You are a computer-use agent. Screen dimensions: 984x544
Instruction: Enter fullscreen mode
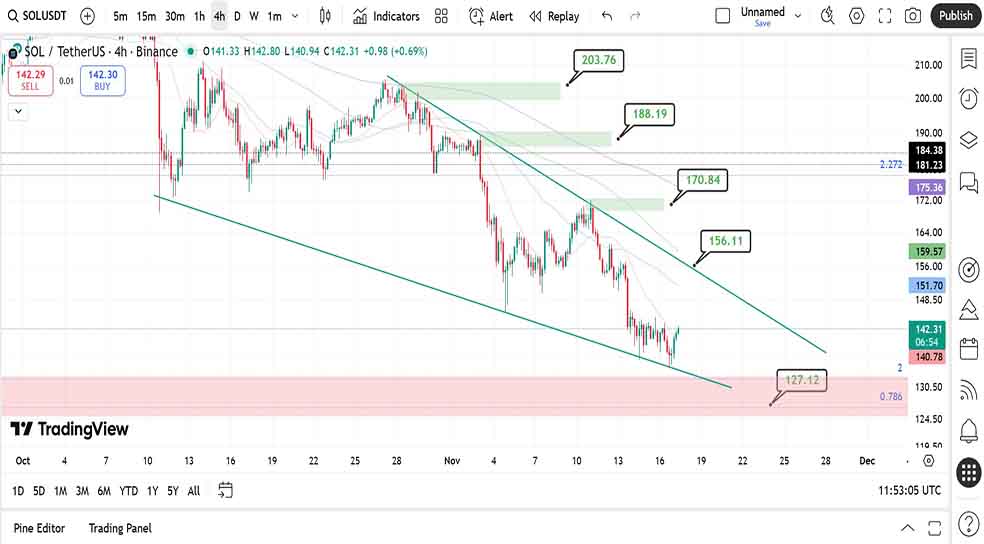tap(885, 16)
